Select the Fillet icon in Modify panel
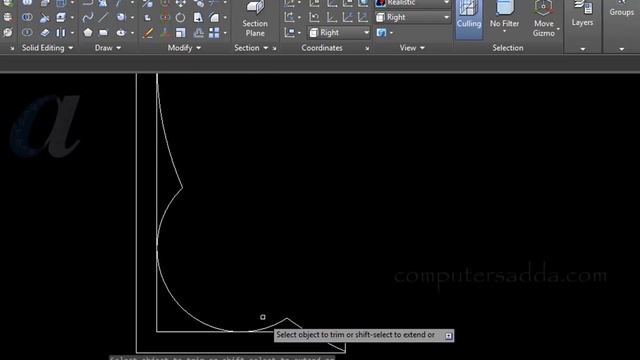Image resolution: width=640 pixels, height=360 pixels. [214, 18]
